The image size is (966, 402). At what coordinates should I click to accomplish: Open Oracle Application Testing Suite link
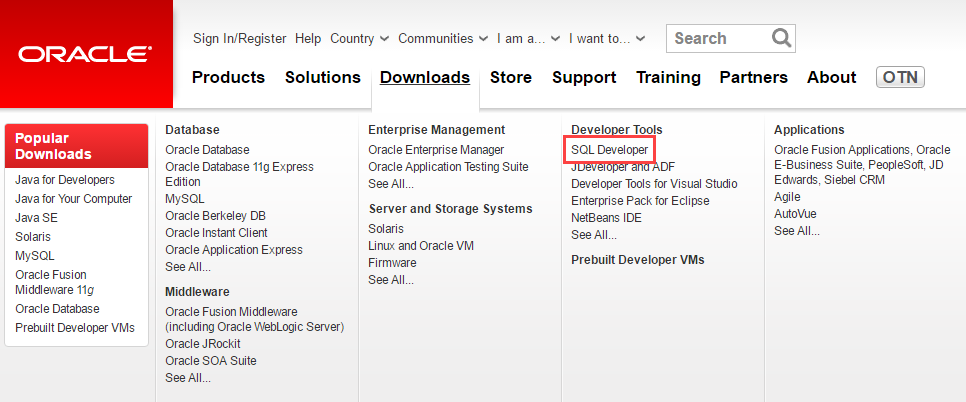click(448, 167)
